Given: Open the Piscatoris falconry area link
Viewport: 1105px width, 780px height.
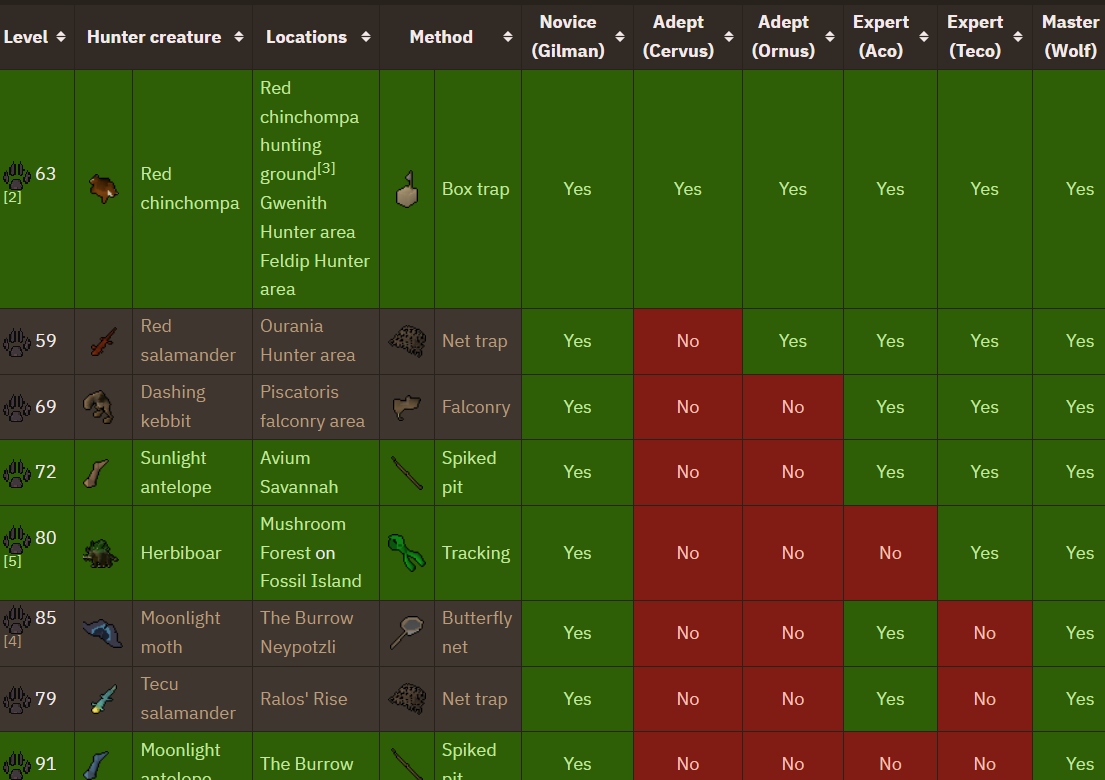Looking at the screenshot, I should click(312, 407).
